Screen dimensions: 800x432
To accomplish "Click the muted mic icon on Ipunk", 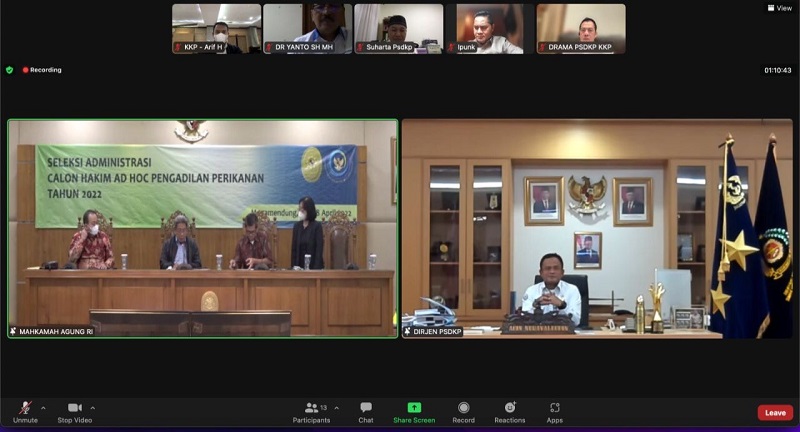I will point(452,47).
